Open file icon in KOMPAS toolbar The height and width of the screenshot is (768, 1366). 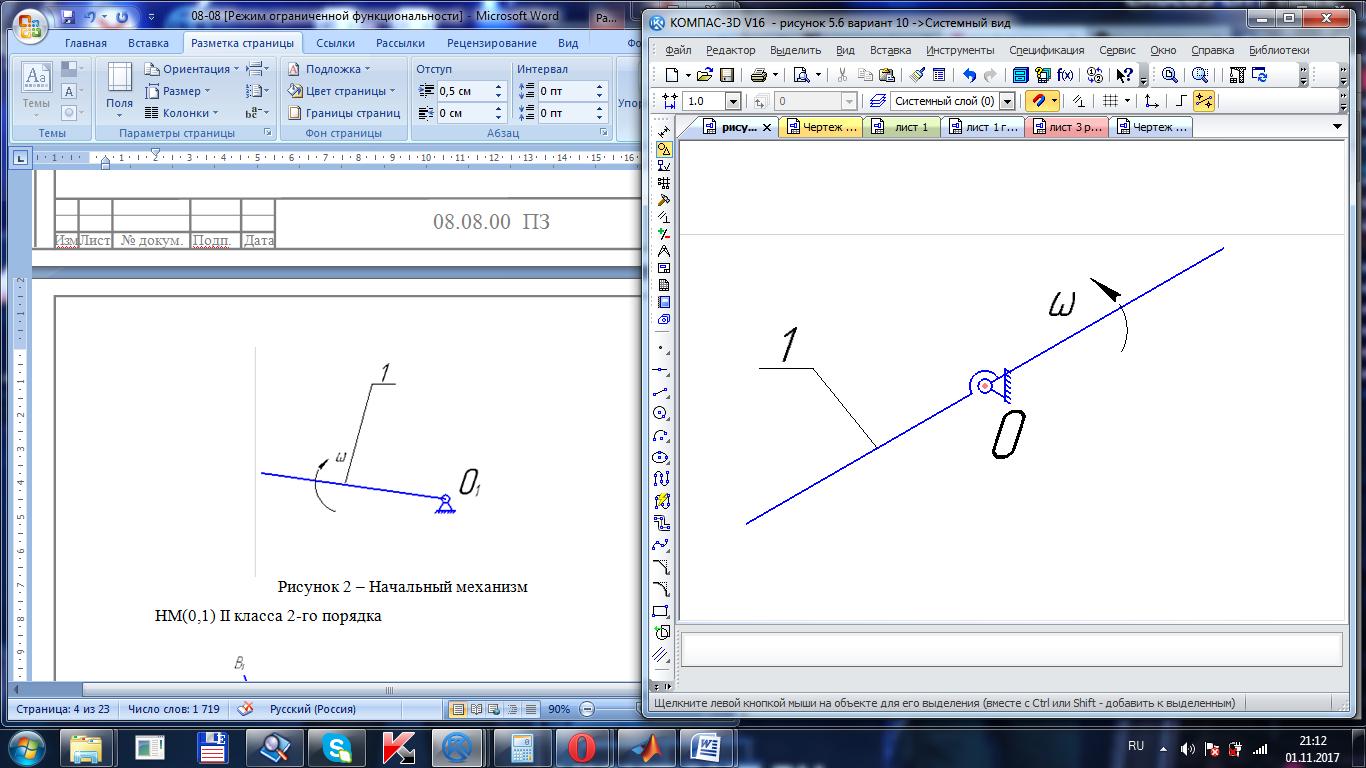pyautogui.click(x=704, y=75)
